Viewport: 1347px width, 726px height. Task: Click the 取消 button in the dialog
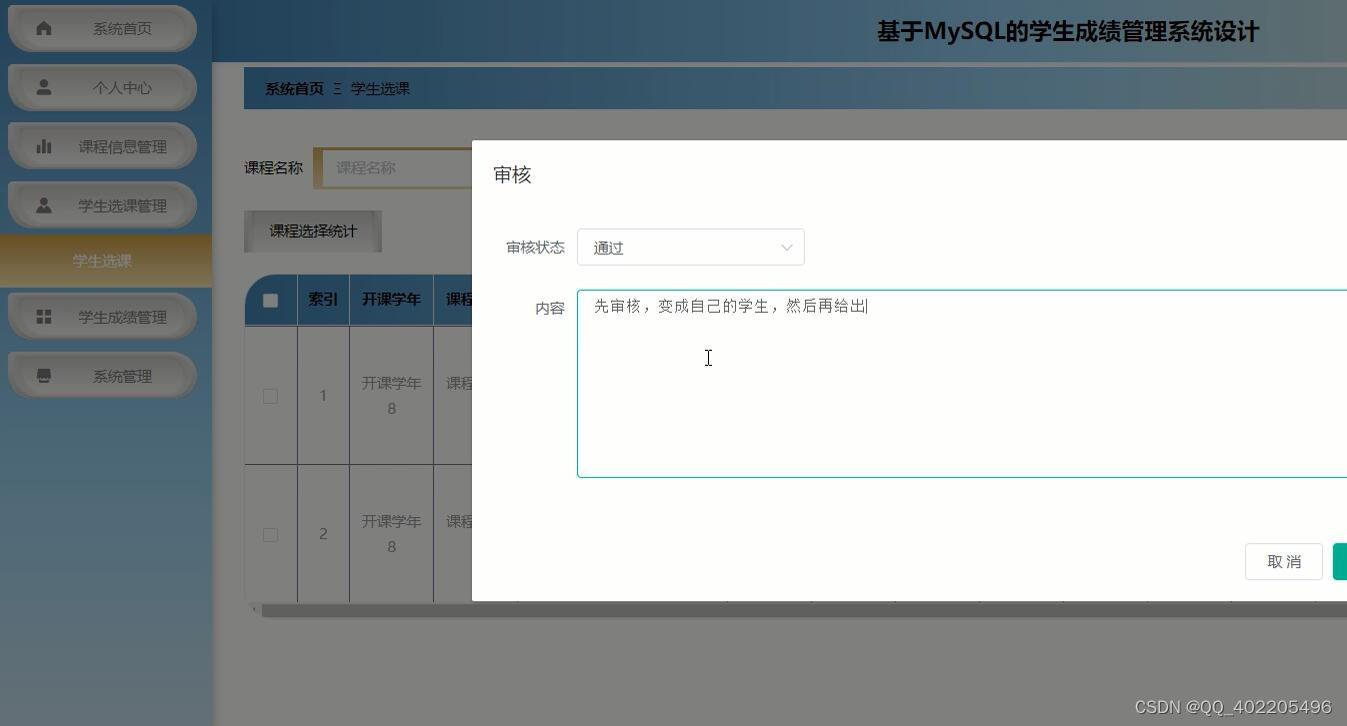point(1283,561)
